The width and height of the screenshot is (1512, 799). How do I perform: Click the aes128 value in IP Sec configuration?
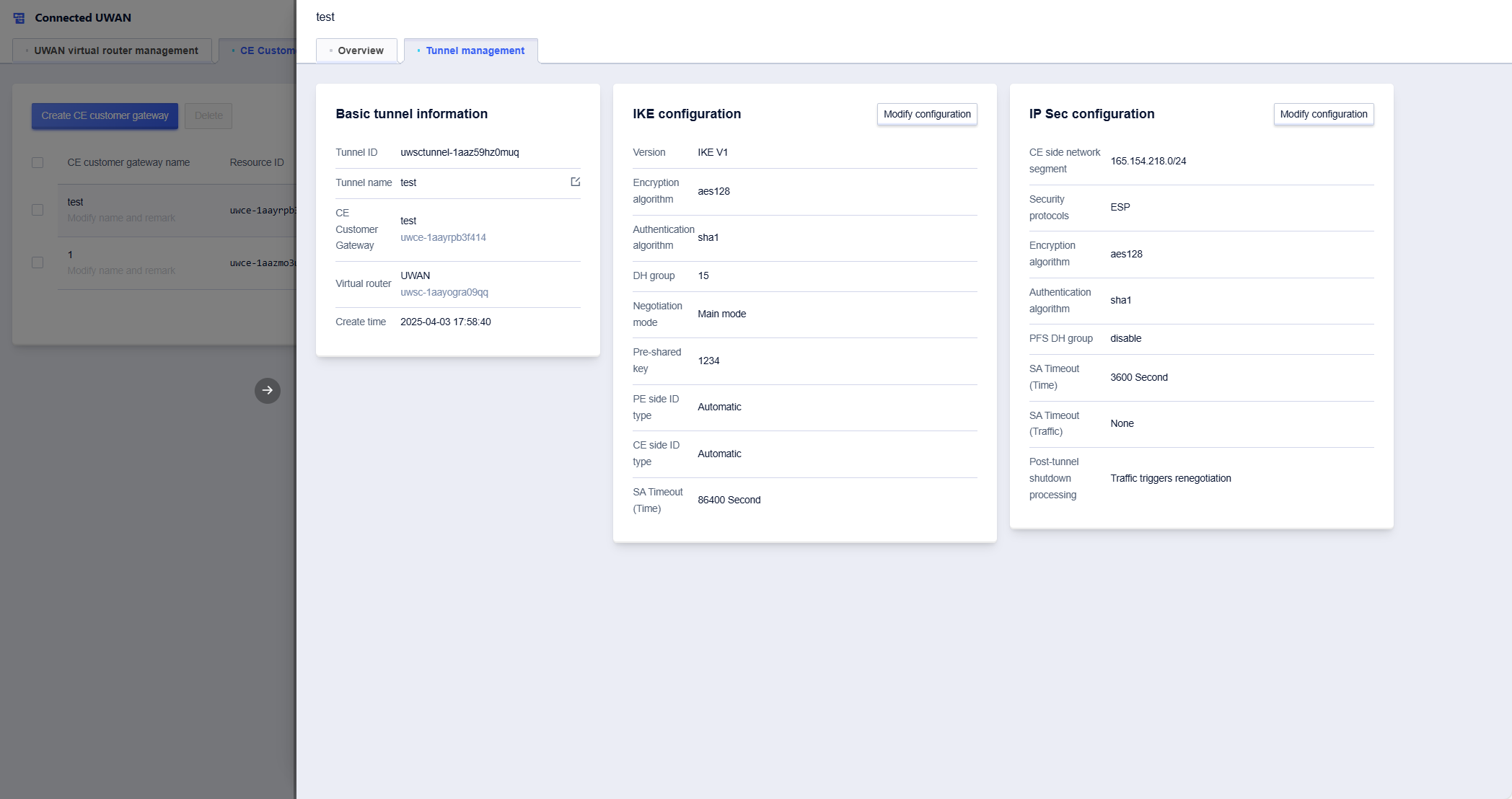pyautogui.click(x=1126, y=254)
